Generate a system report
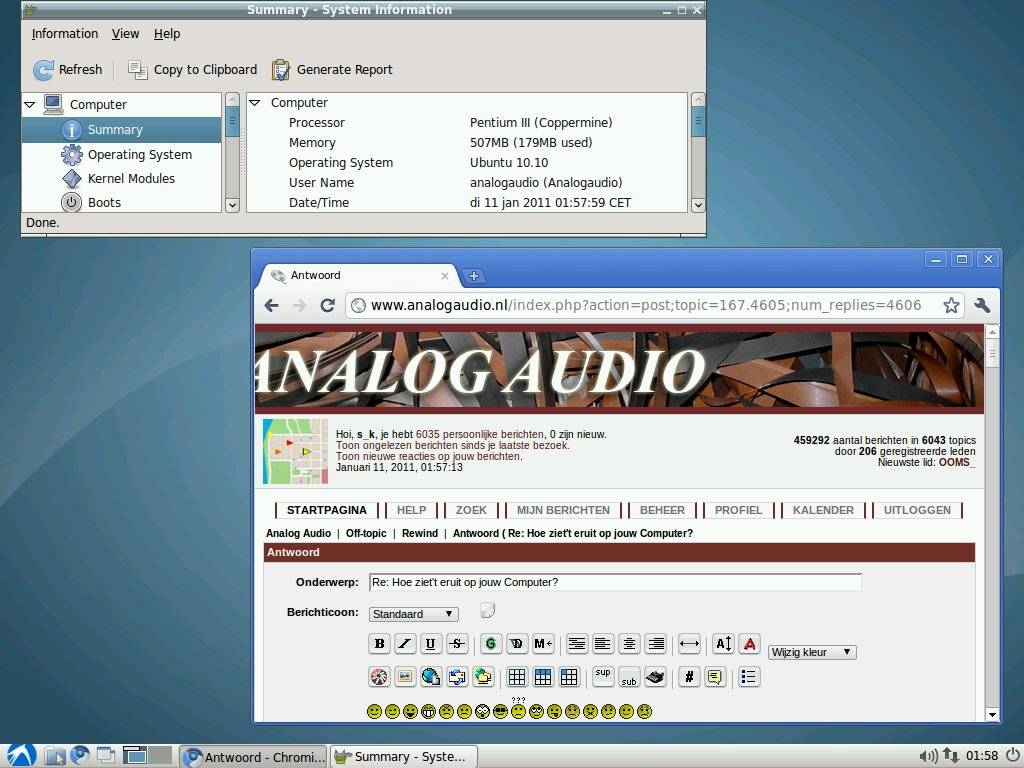The width and height of the screenshot is (1024, 768). click(x=332, y=70)
